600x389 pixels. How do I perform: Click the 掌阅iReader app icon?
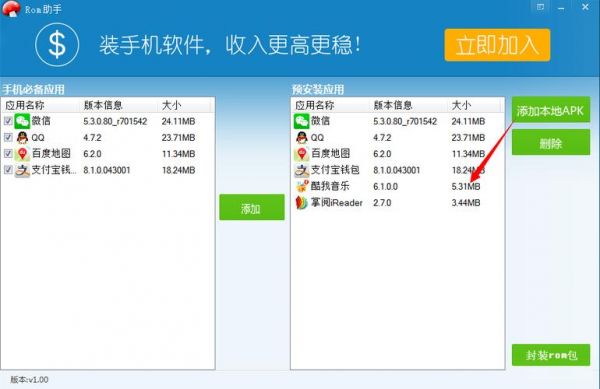point(302,203)
